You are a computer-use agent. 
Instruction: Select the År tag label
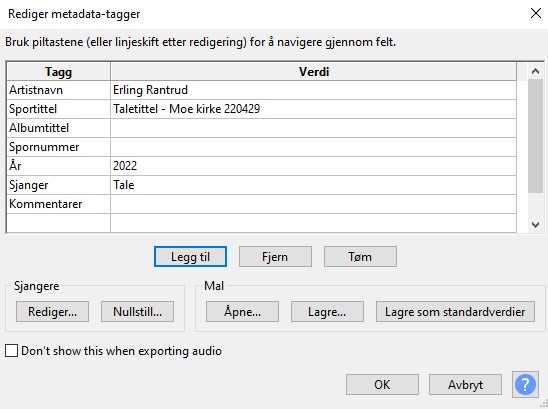click(58, 166)
